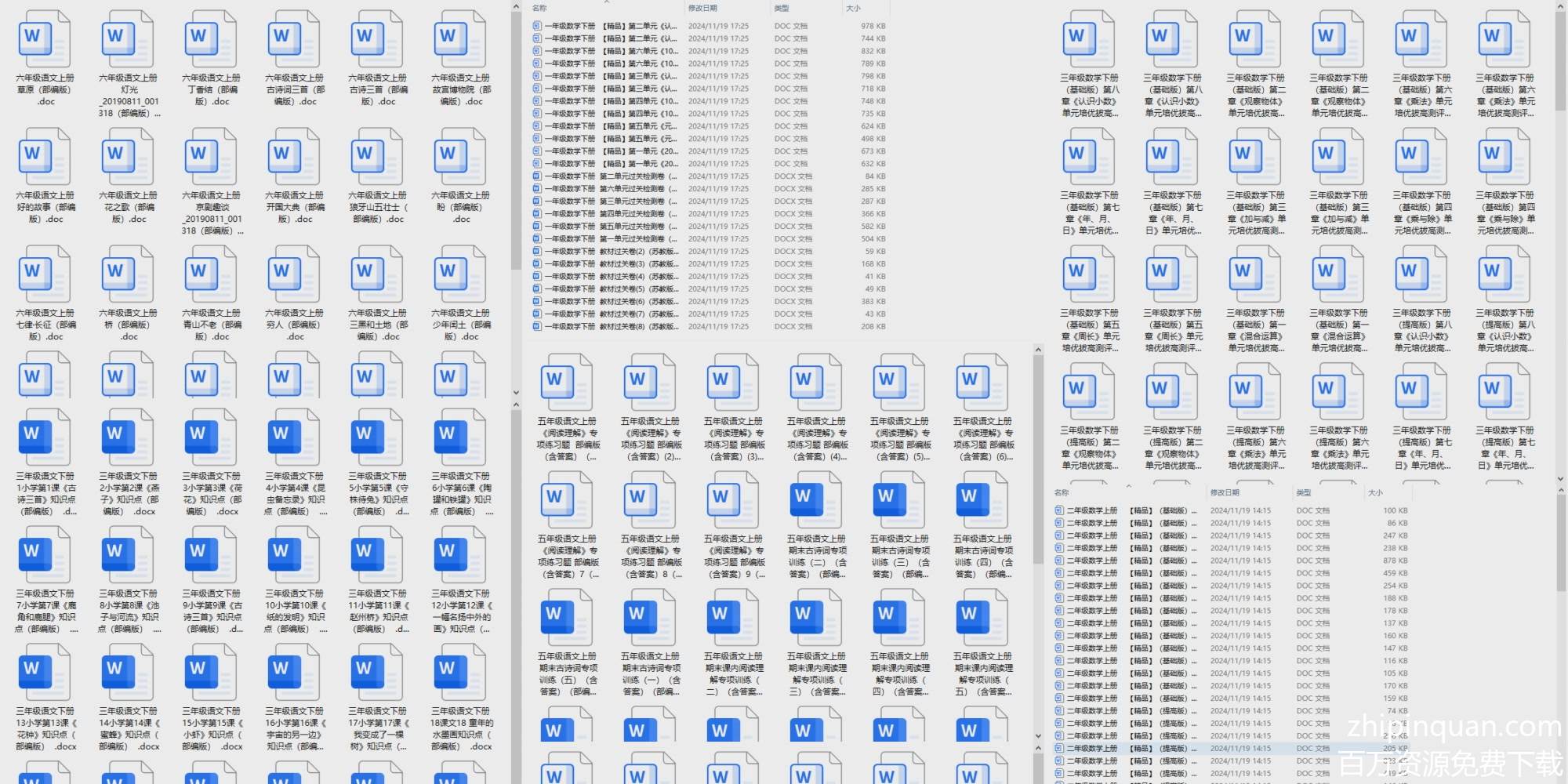This screenshot has height=784, width=1568.
Task: Sort 一年级数学下册 list by 大小 column
Action: point(854,9)
